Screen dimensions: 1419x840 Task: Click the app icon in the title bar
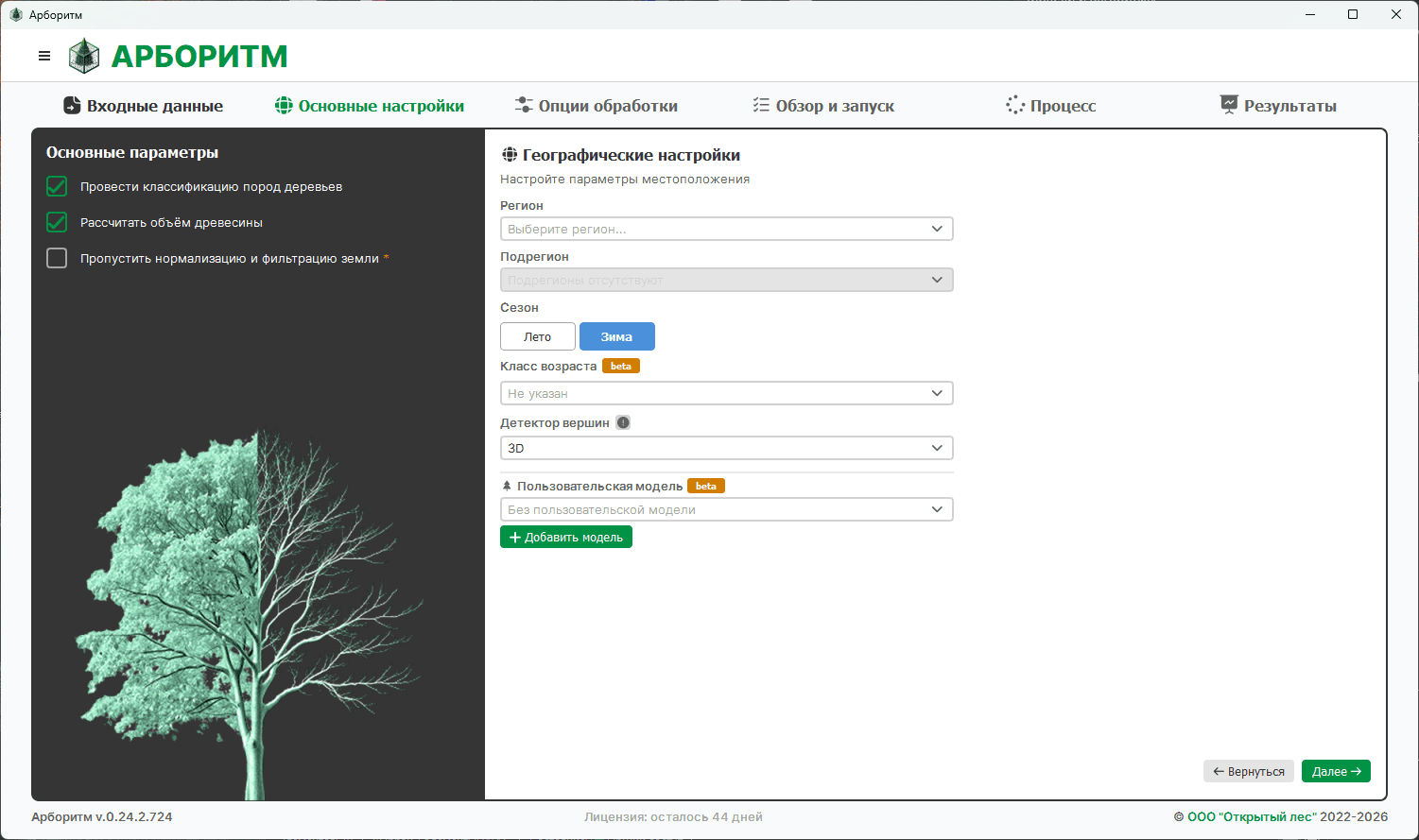click(x=15, y=15)
